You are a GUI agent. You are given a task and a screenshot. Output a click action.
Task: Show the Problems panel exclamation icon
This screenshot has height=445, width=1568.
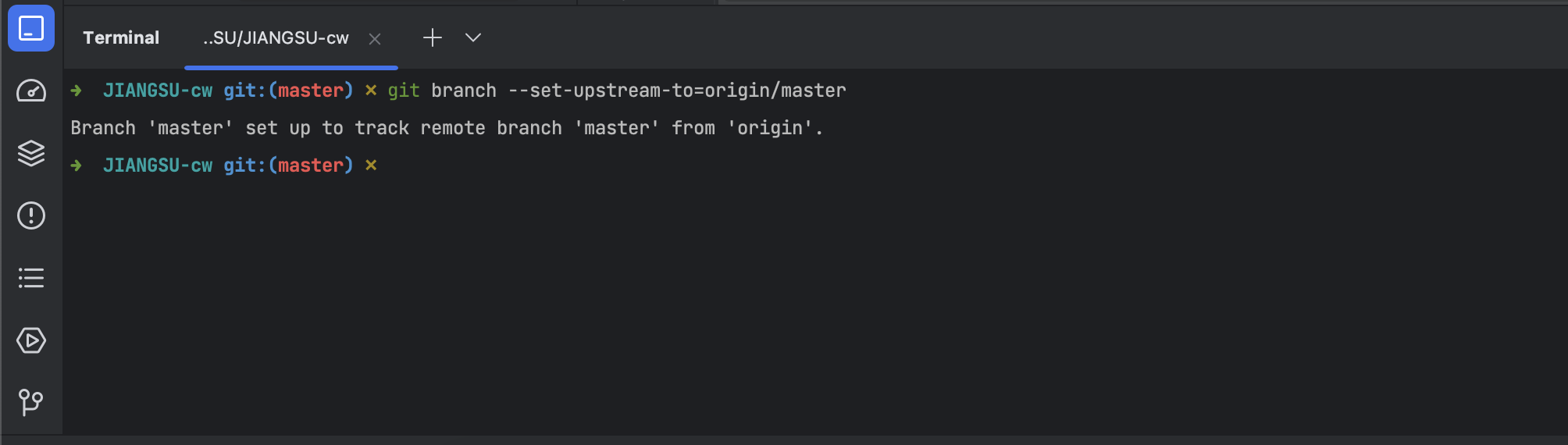pos(31,215)
